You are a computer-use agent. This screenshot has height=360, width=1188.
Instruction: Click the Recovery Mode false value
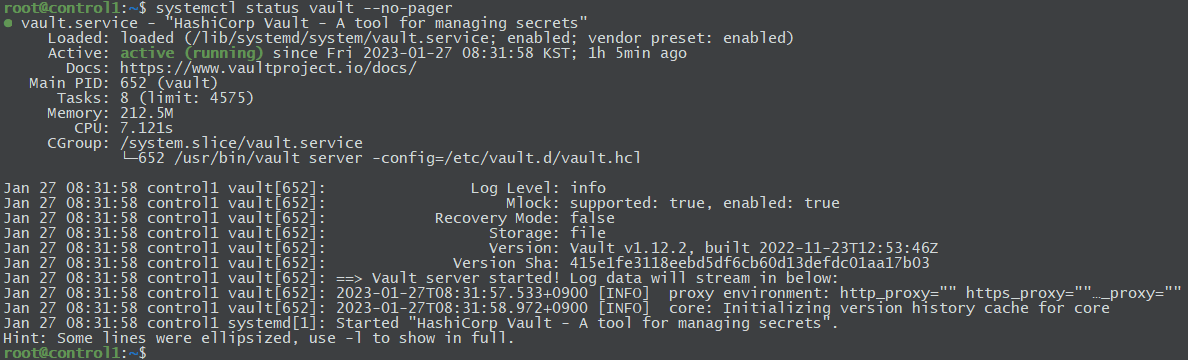click(x=592, y=218)
